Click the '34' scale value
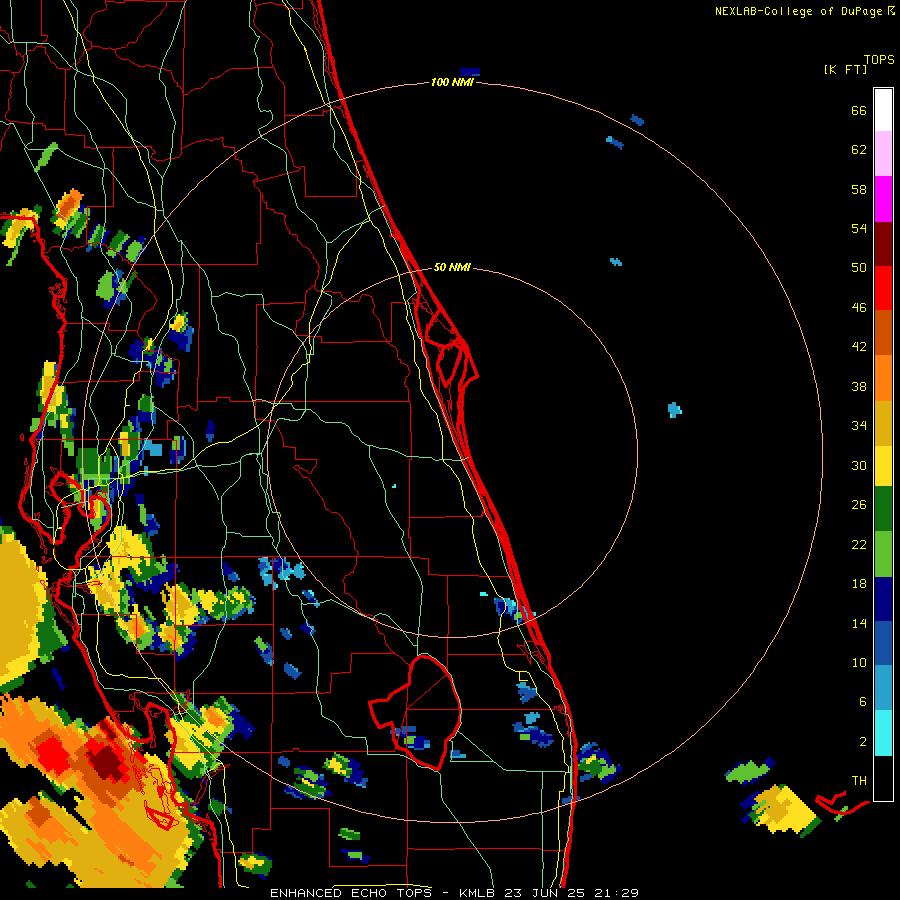 click(x=859, y=426)
